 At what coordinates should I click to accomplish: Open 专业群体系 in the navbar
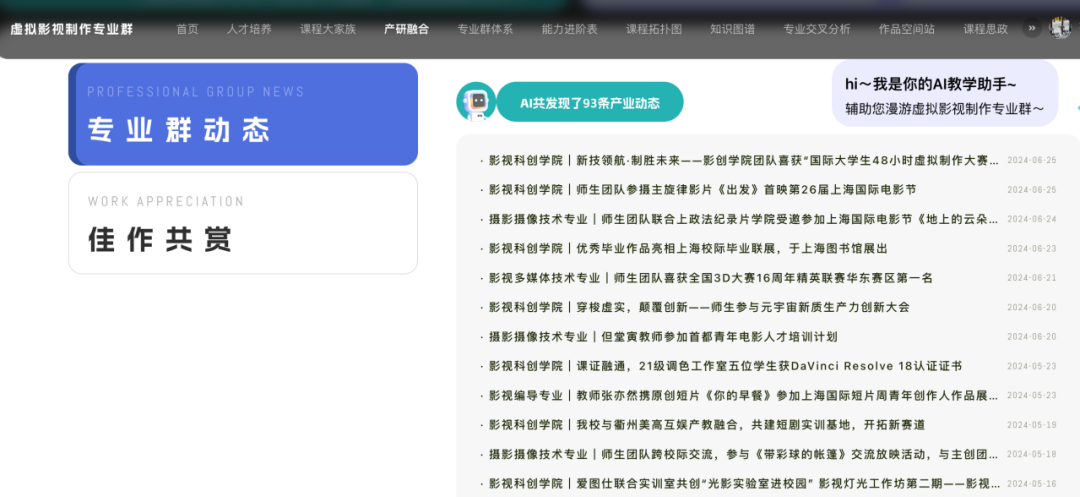pos(485,29)
